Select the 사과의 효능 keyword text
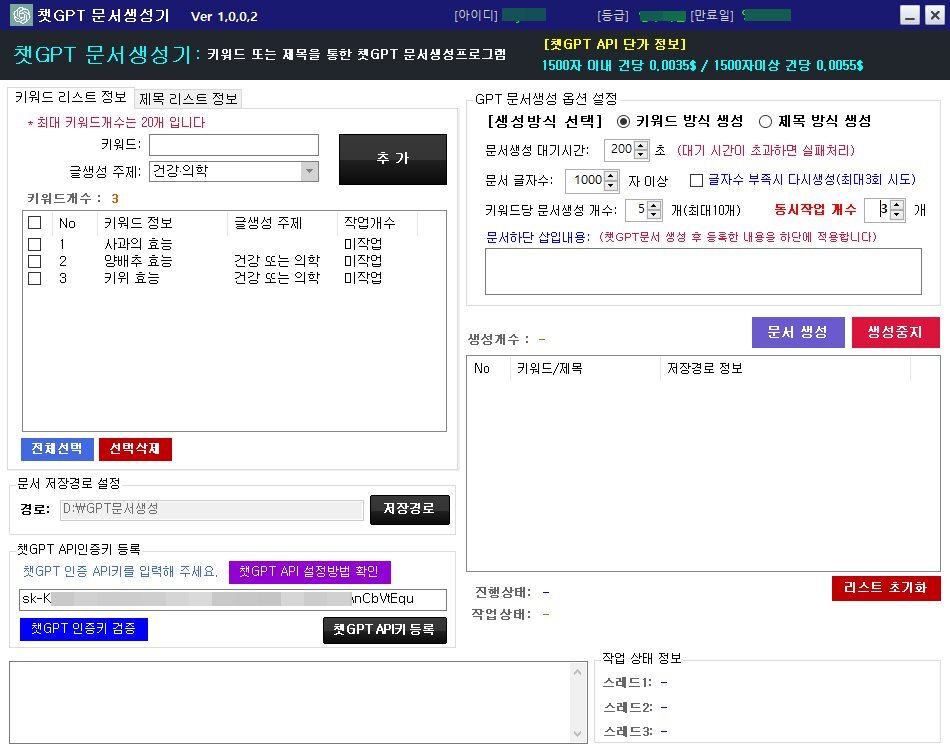The height and width of the screenshot is (750, 950). [138, 244]
